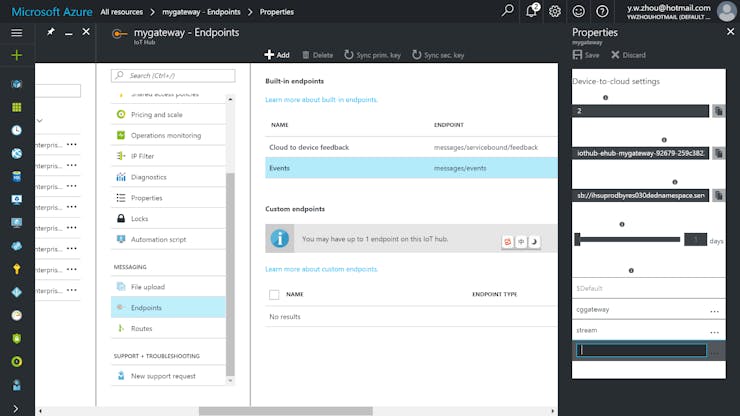Tick the checkbox in custom endpoints header

(x=274, y=295)
